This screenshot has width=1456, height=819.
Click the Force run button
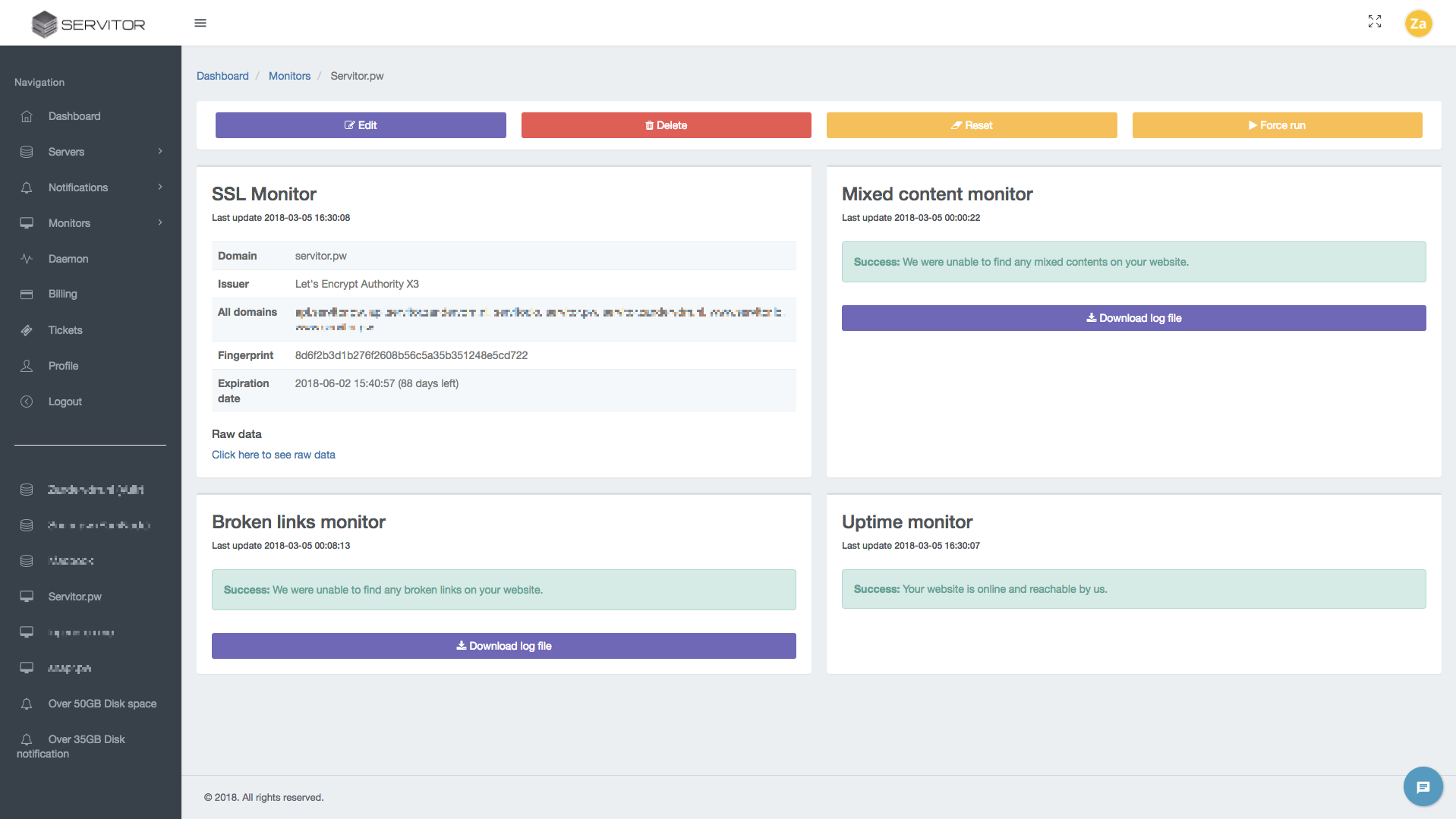pos(1277,125)
